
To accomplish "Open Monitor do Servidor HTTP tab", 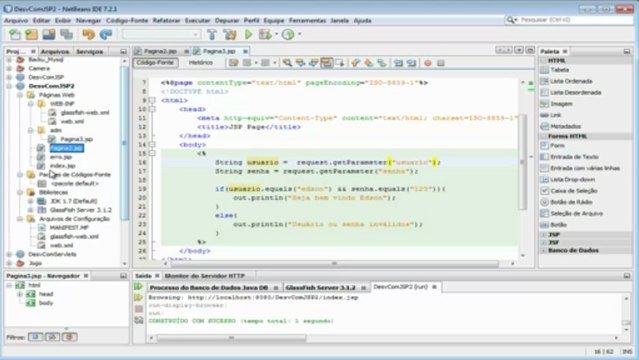I will click(205, 276).
